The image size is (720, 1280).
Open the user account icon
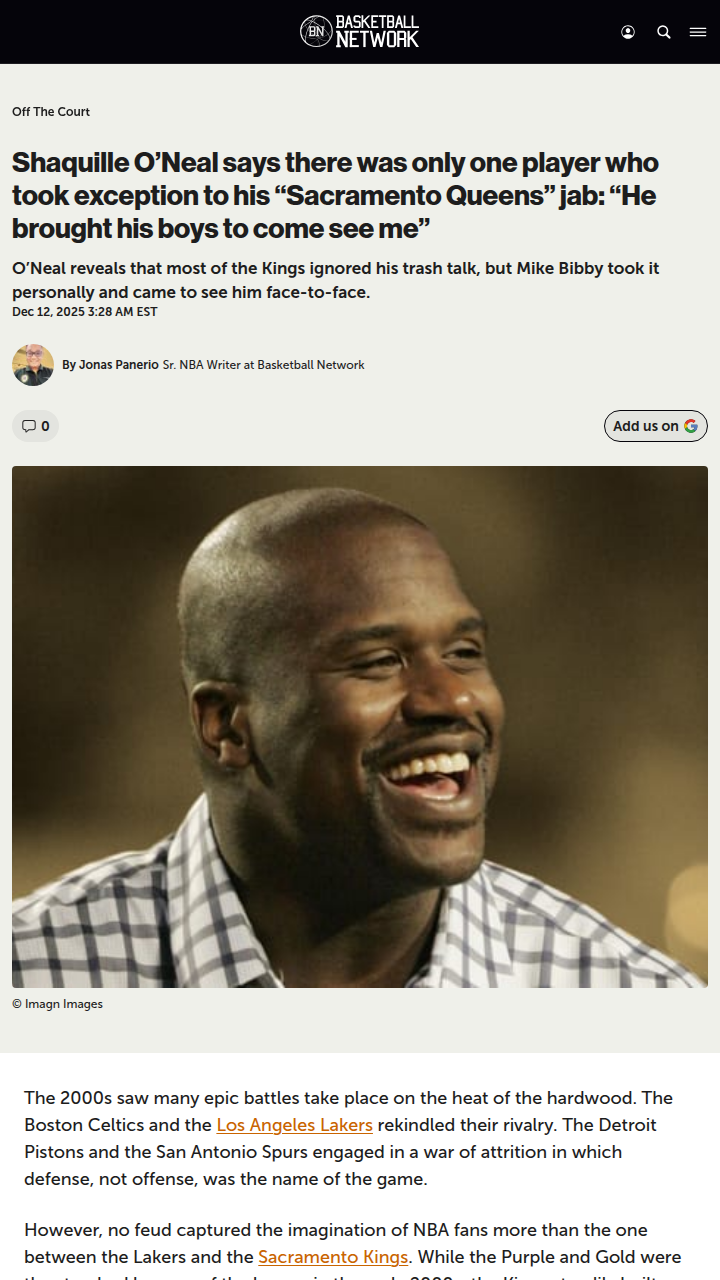pyautogui.click(x=628, y=32)
